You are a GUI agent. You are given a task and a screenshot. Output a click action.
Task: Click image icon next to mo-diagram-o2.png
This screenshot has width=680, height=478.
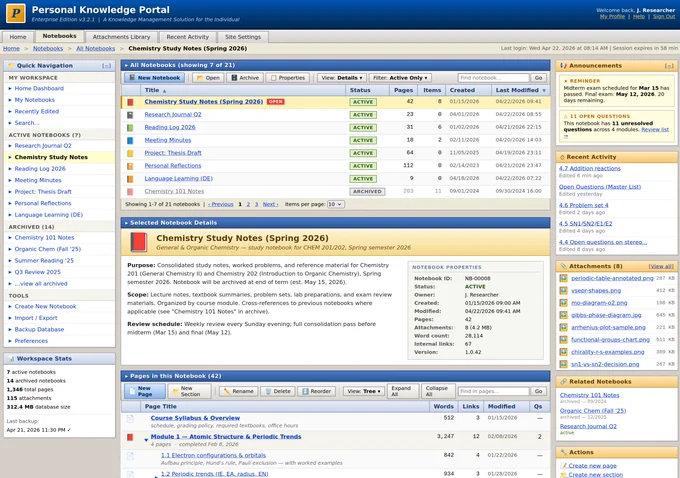(563, 303)
